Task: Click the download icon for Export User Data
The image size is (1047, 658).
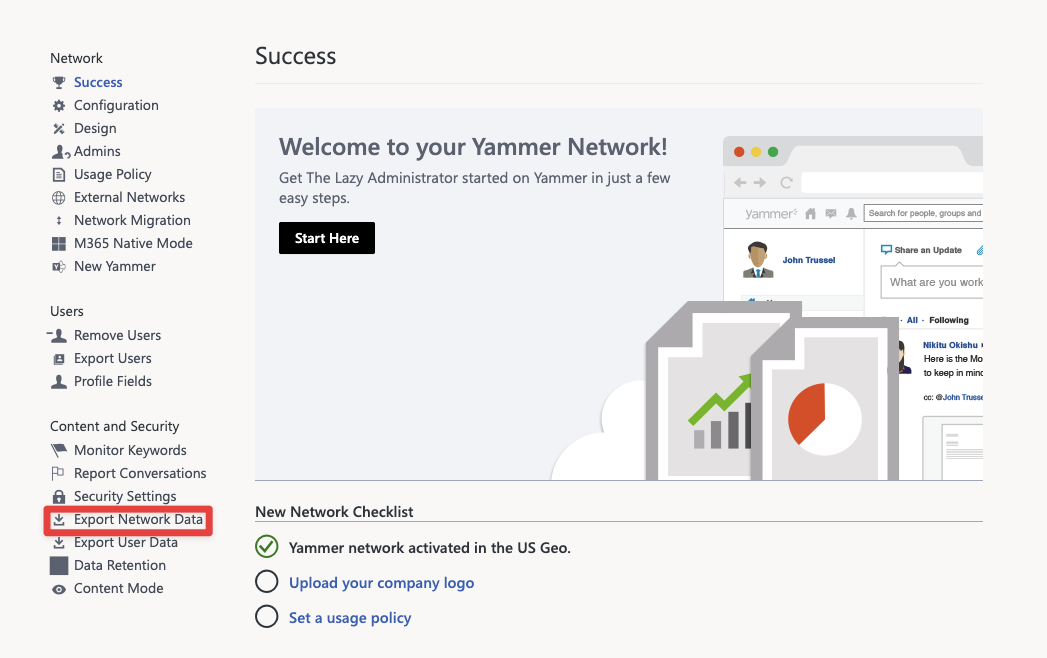Action: (x=59, y=542)
